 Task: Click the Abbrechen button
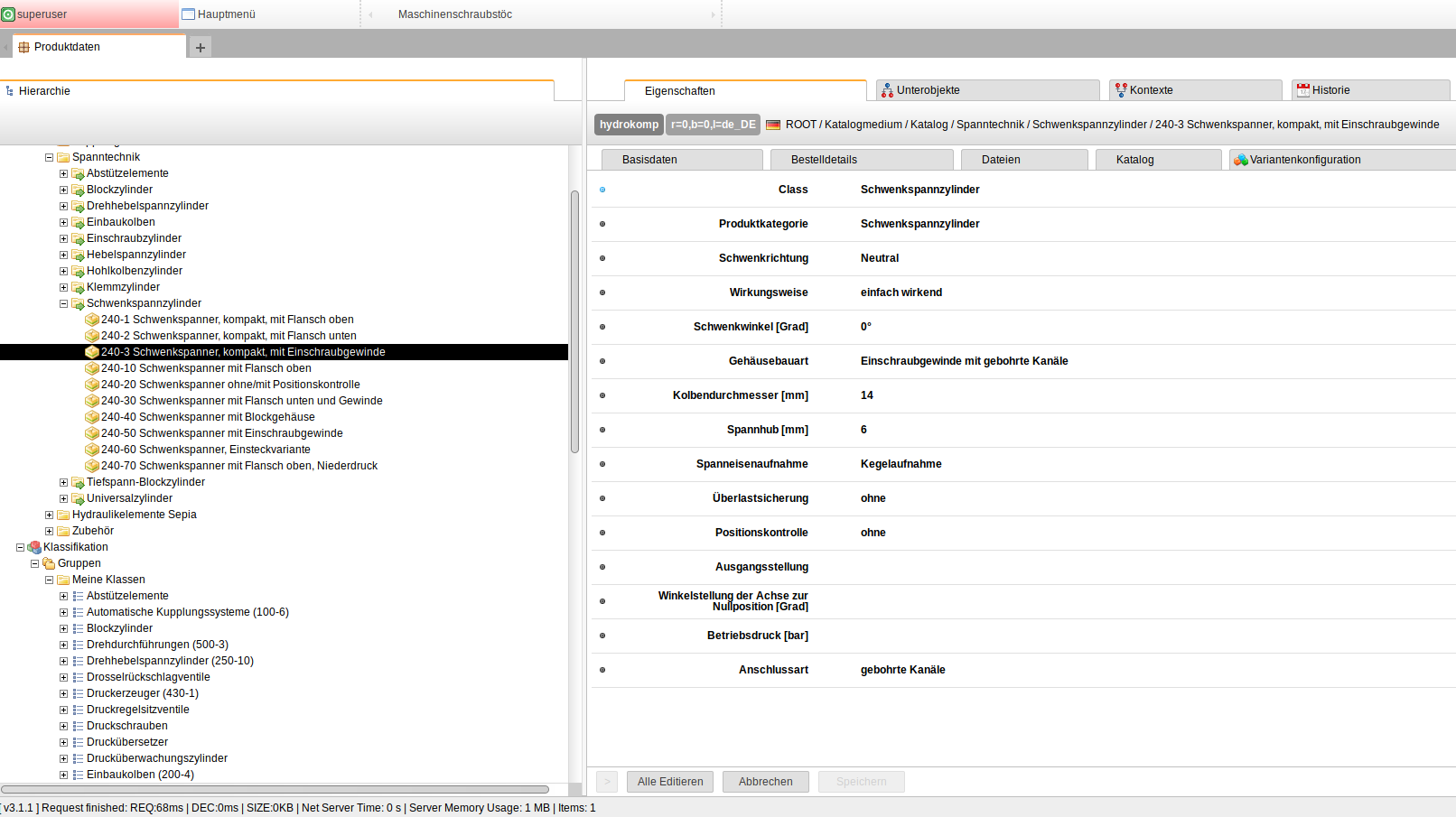pos(765,782)
